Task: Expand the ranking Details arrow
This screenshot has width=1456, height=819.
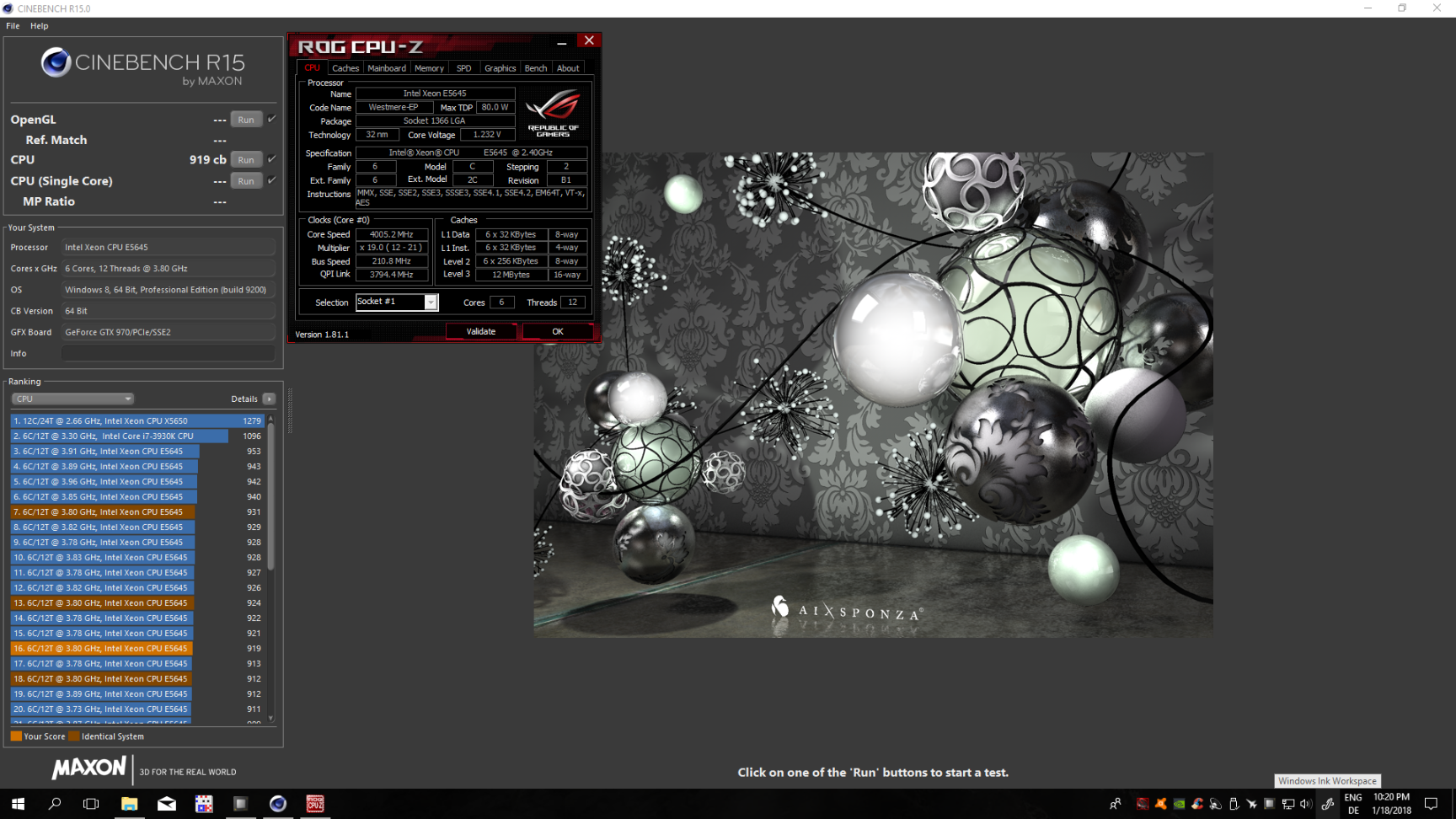Action: tap(269, 399)
